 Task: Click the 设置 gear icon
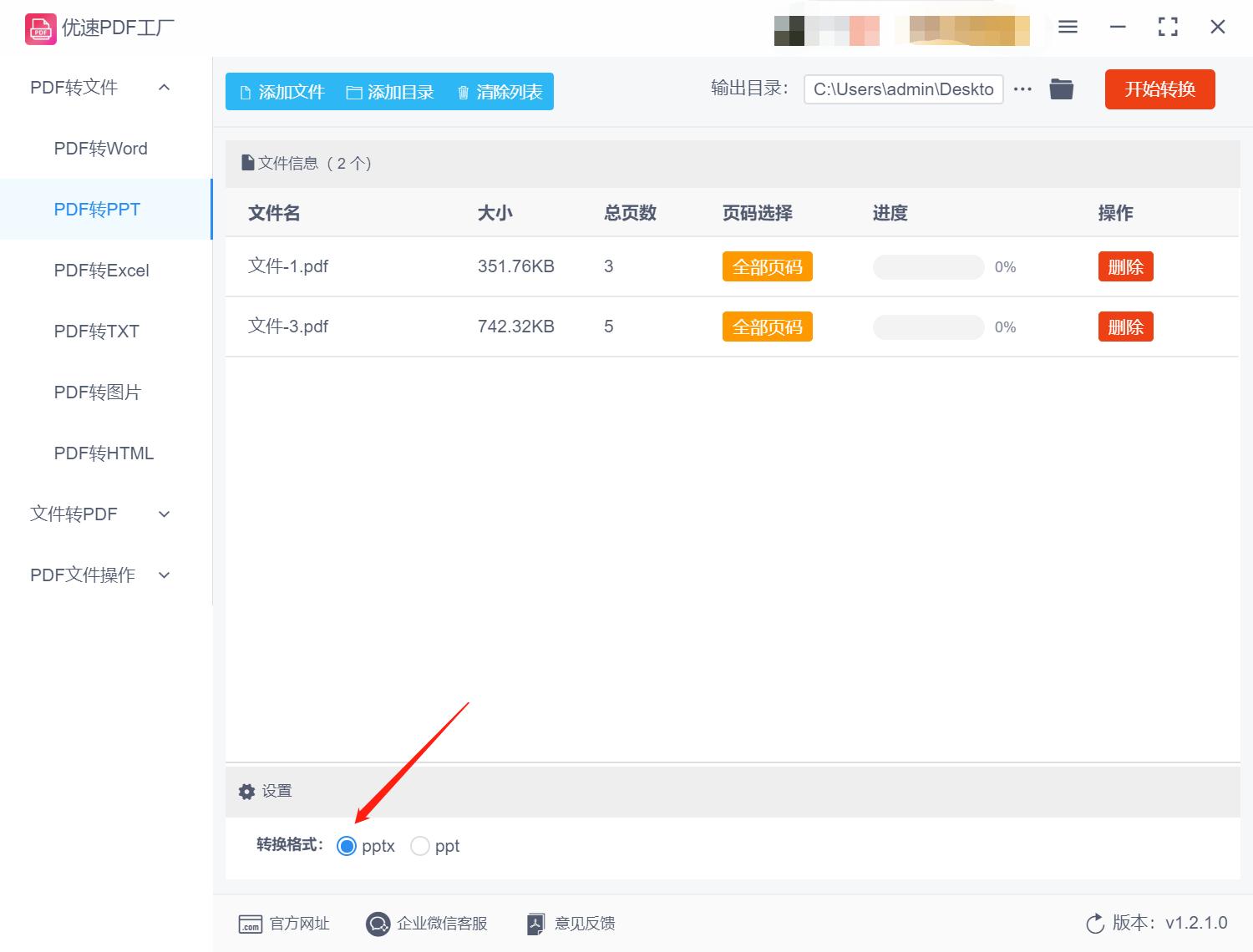[x=246, y=791]
